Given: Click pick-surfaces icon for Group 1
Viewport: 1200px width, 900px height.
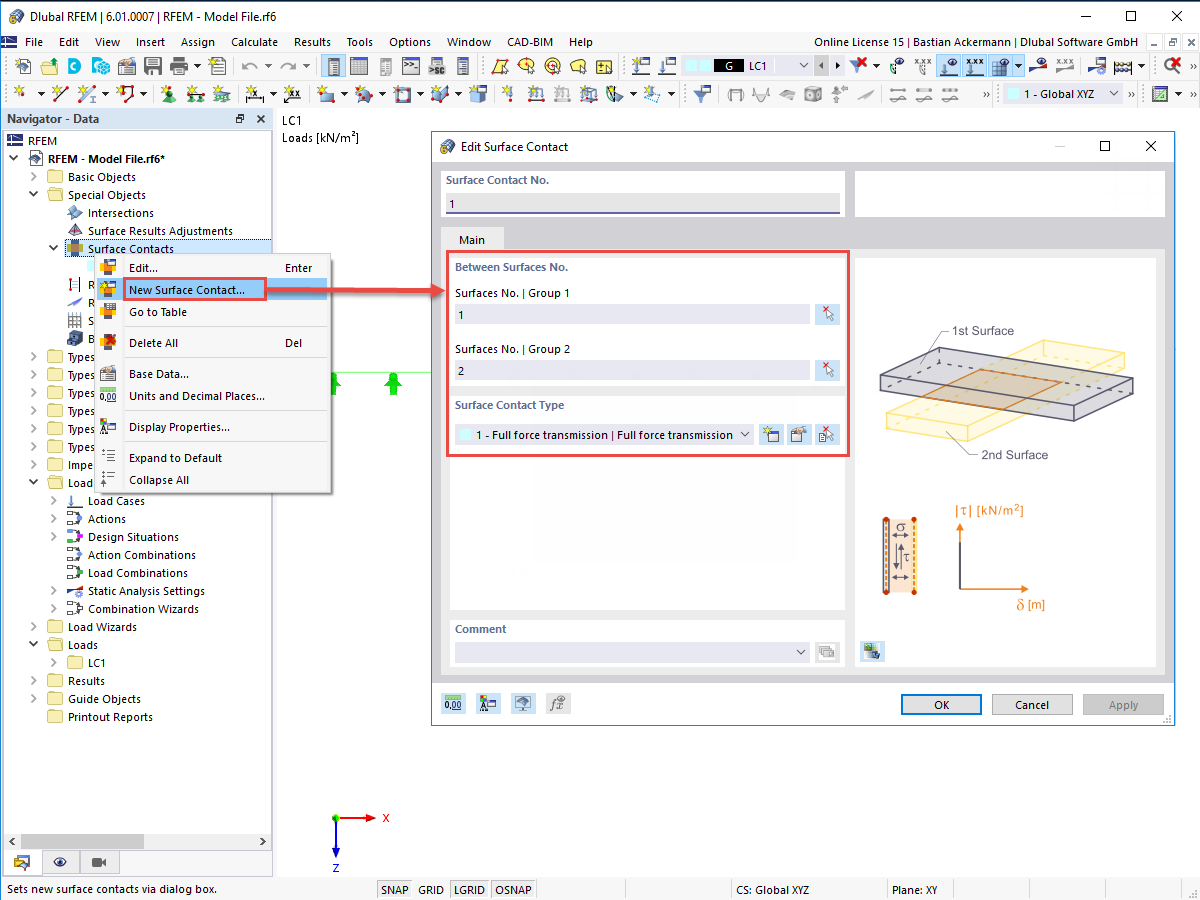Looking at the screenshot, I should tap(827, 314).
